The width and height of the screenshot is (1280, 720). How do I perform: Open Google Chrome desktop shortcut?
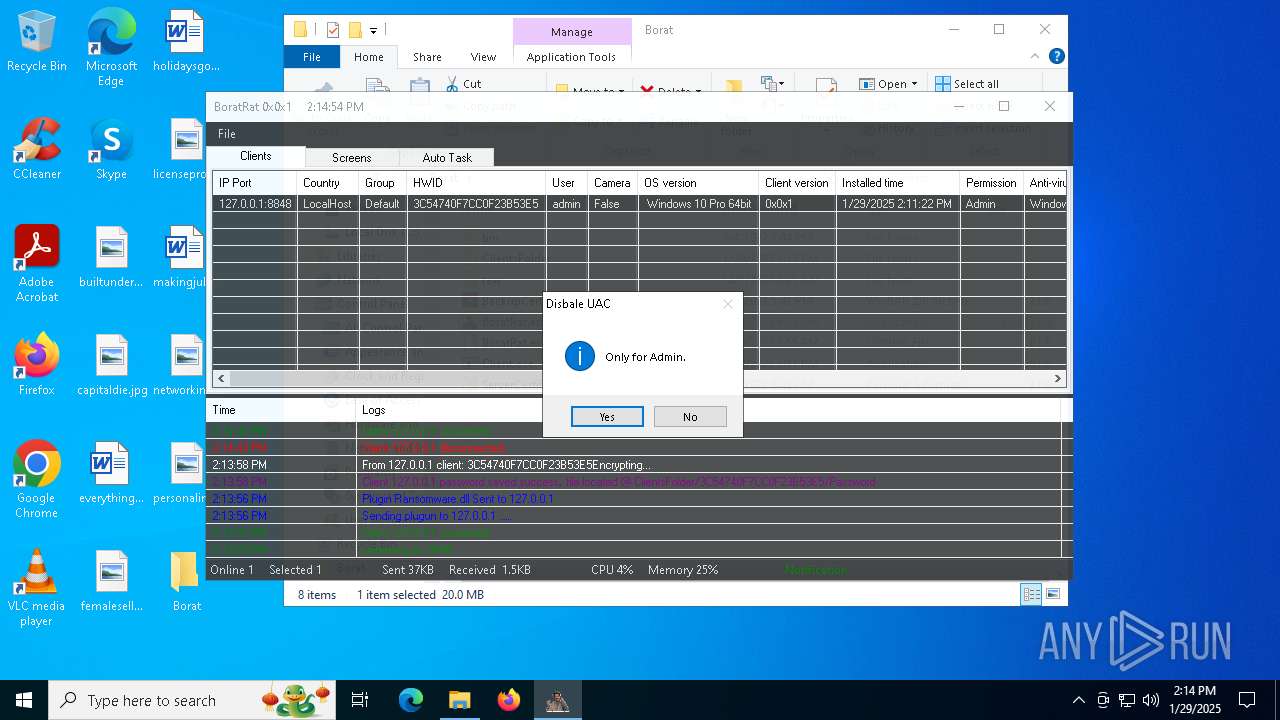[37, 480]
